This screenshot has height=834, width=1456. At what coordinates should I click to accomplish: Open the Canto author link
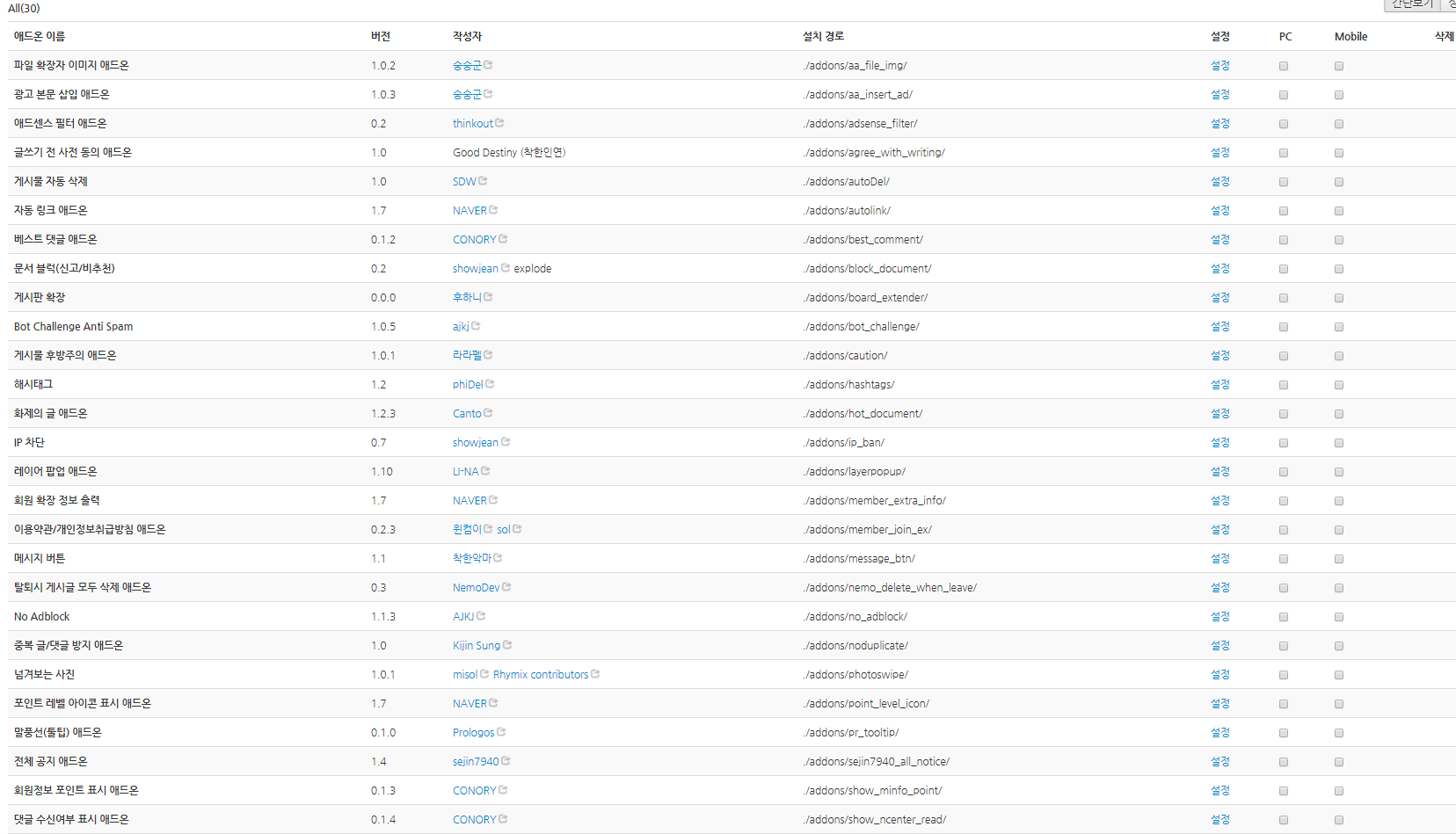point(467,413)
